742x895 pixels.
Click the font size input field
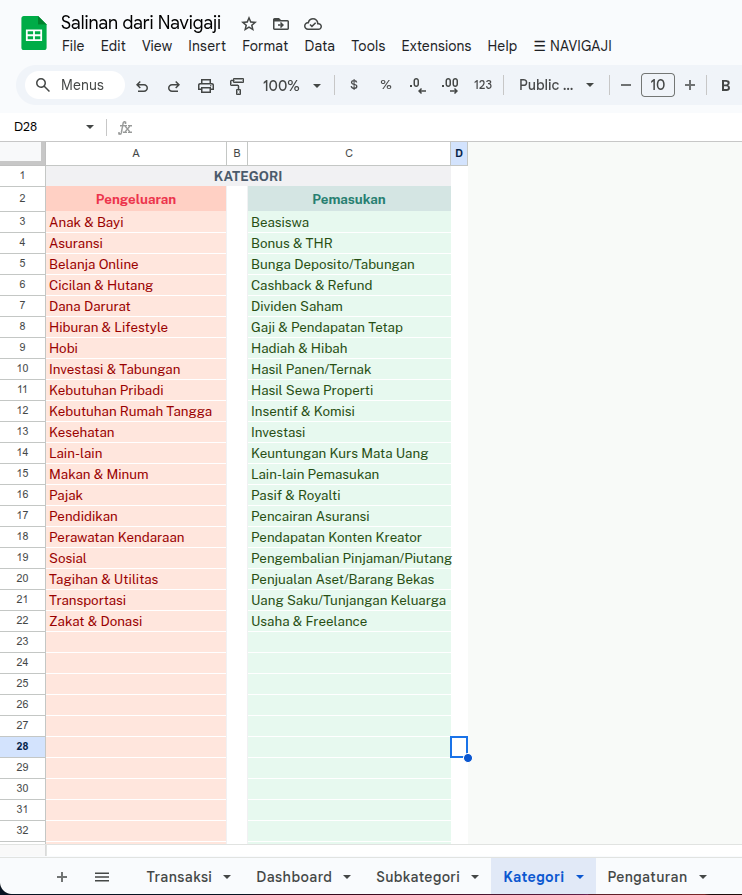tap(657, 86)
